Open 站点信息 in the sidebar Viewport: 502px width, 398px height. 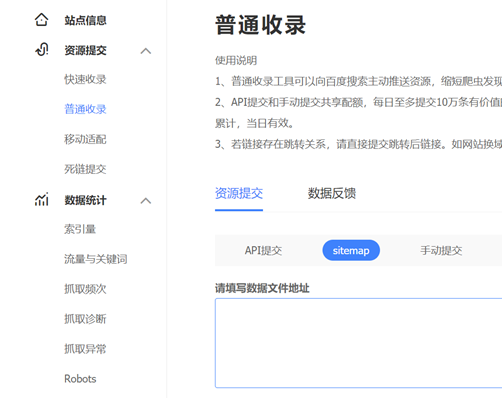[86, 20]
